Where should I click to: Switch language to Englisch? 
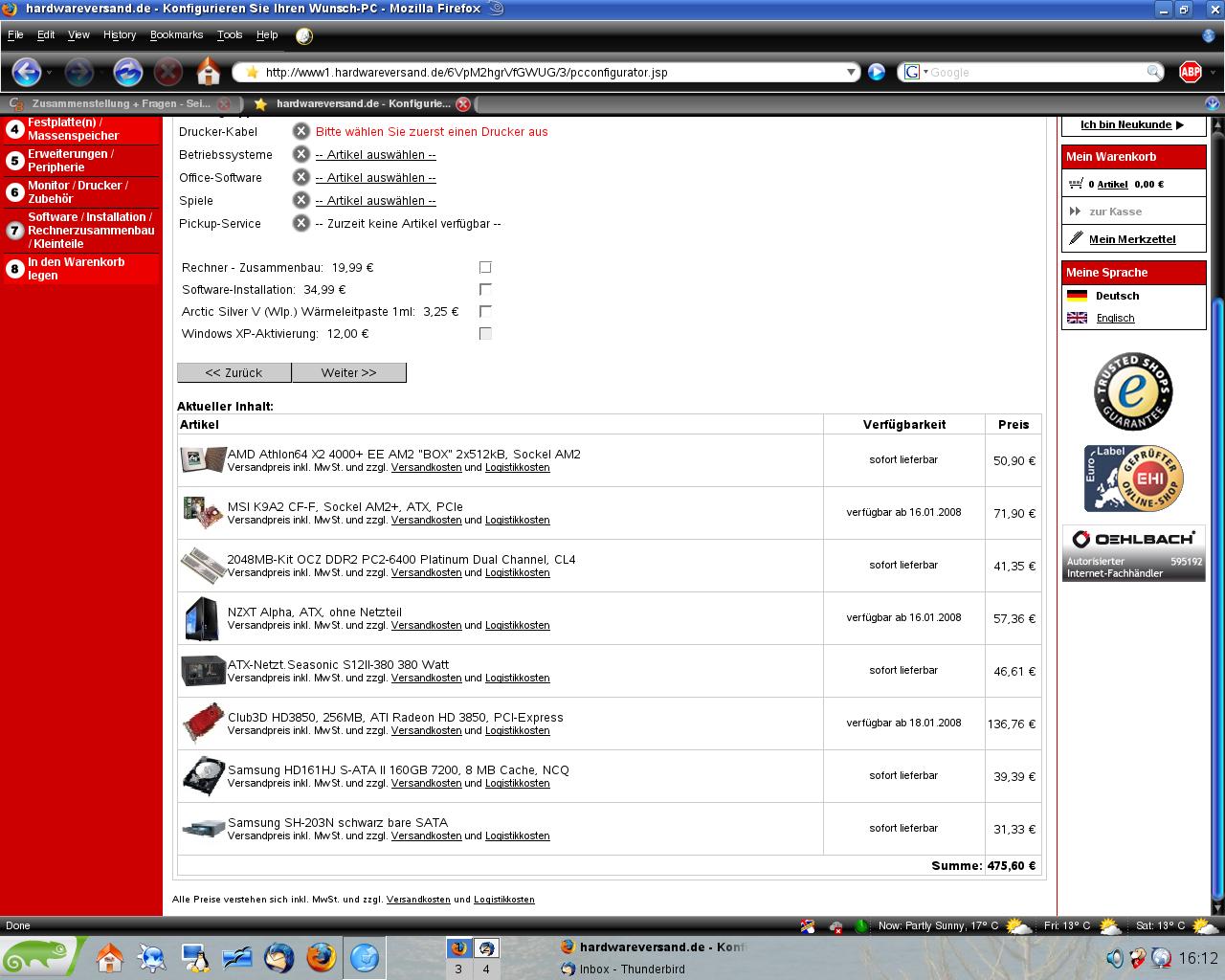tap(1115, 318)
